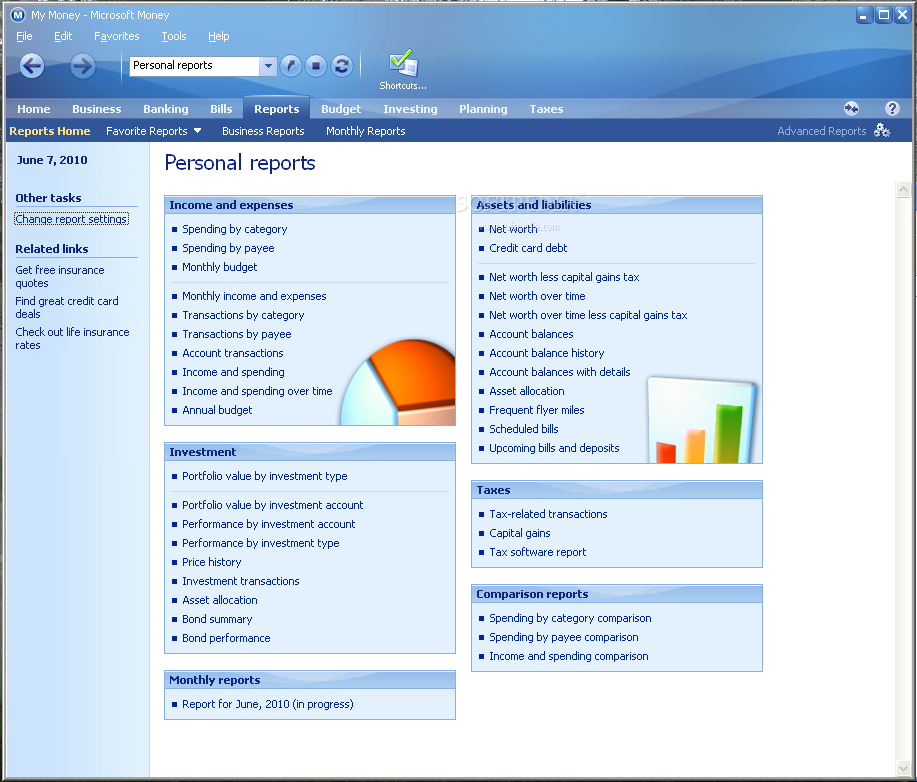Open the Annual budget report
The height and width of the screenshot is (782, 917).
[217, 410]
